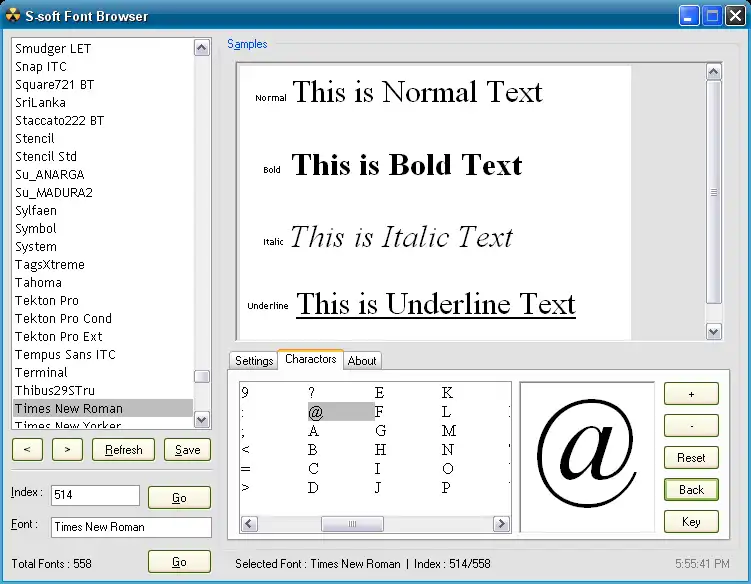Select Smudger LET in the font list
Image resolution: width=751 pixels, height=584 pixels.
pos(103,48)
